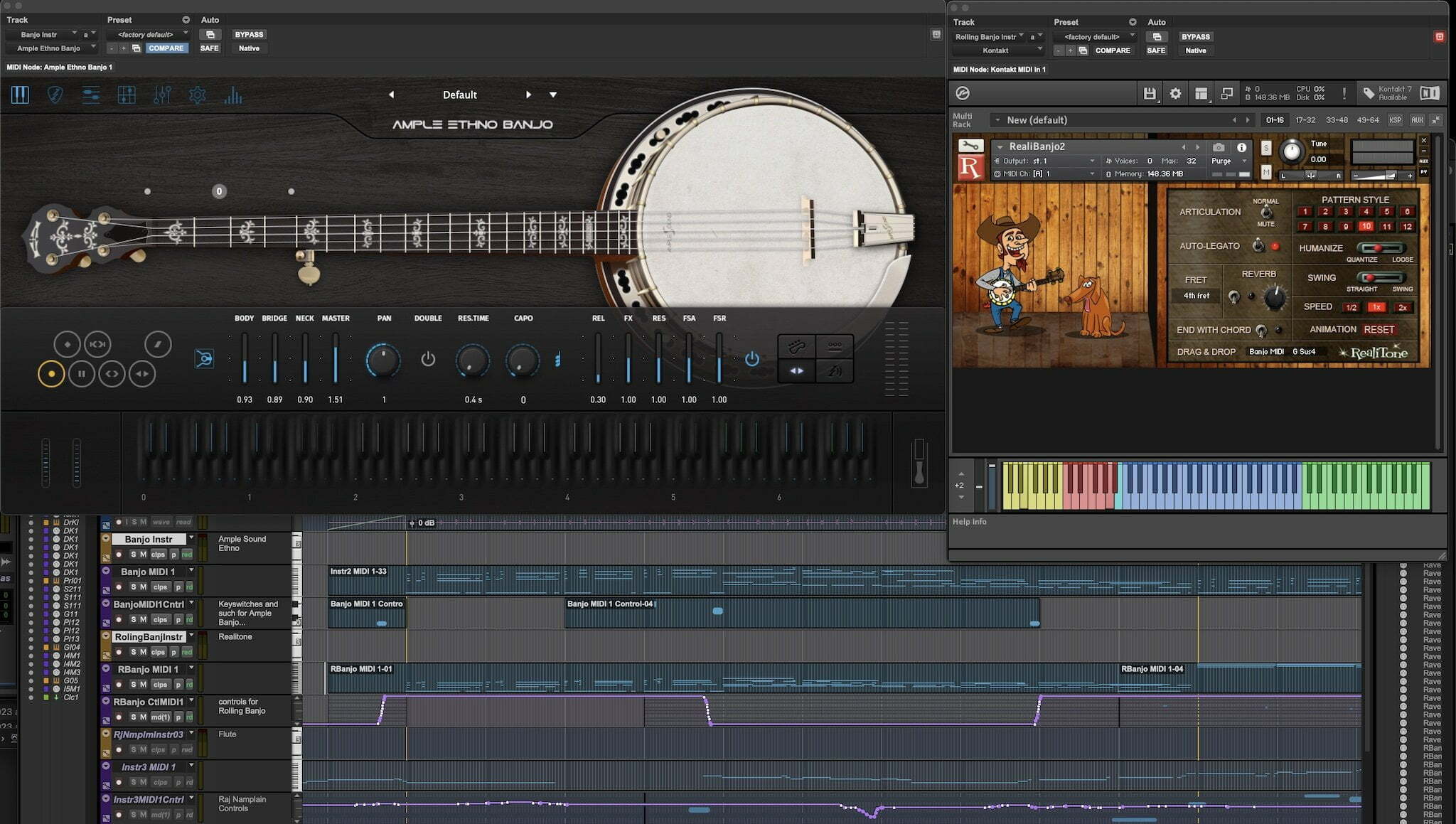The image size is (1456, 824).
Task: Solo the Banjo Instr track
Action: 133,555
